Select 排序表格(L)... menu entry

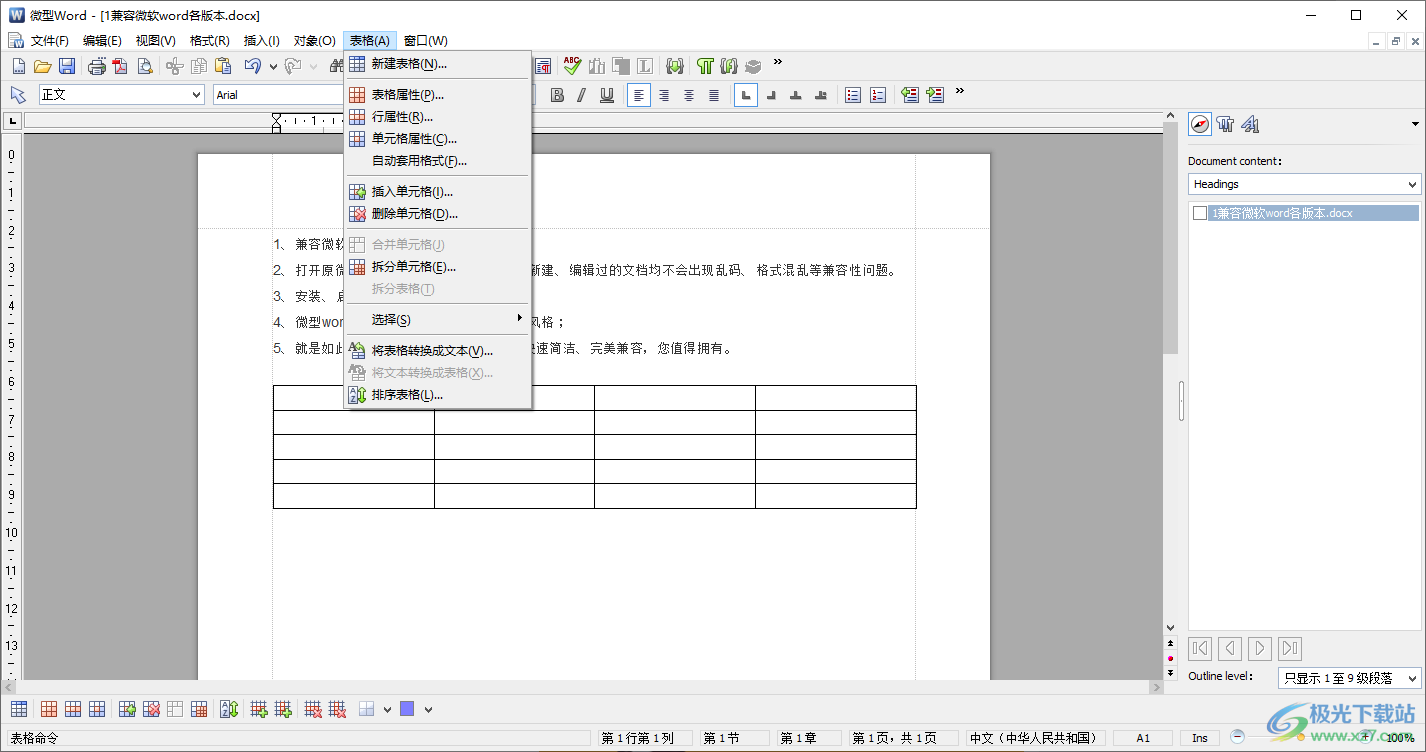tap(437, 395)
